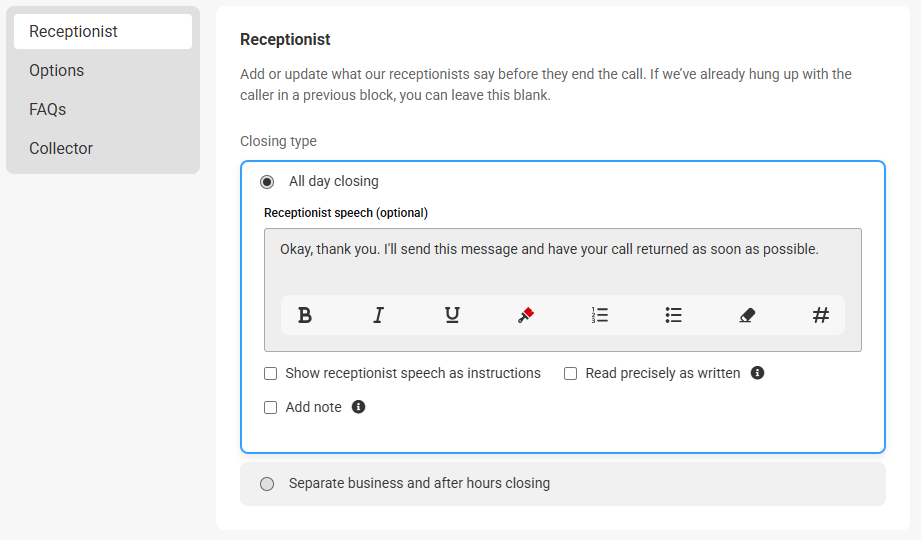The image size is (921, 540).
Task: Apply bold formatting to receptionist speech
Action: click(305, 316)
